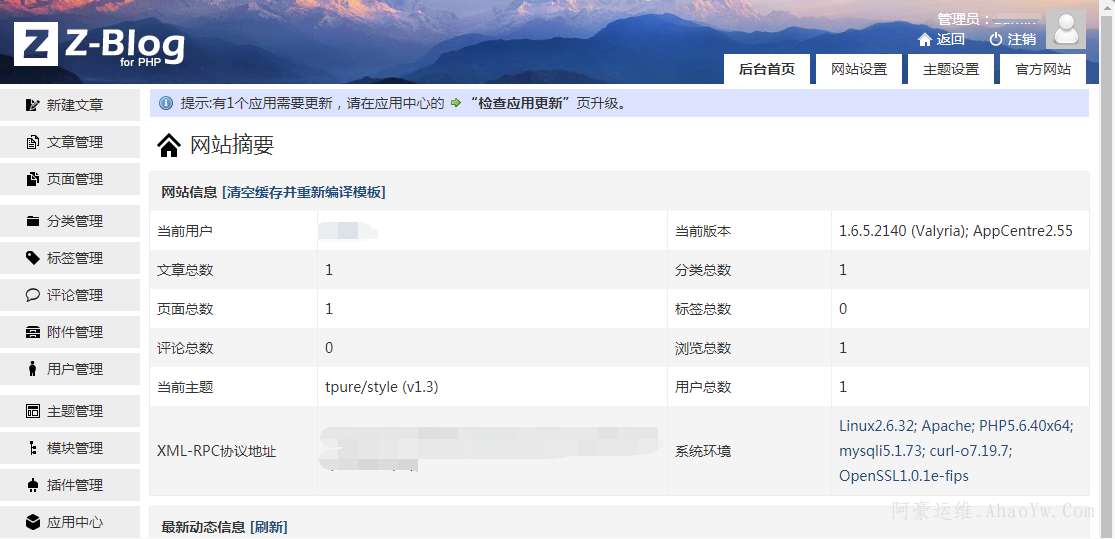
Task: Select the module management icon
Action: point(33,448)
